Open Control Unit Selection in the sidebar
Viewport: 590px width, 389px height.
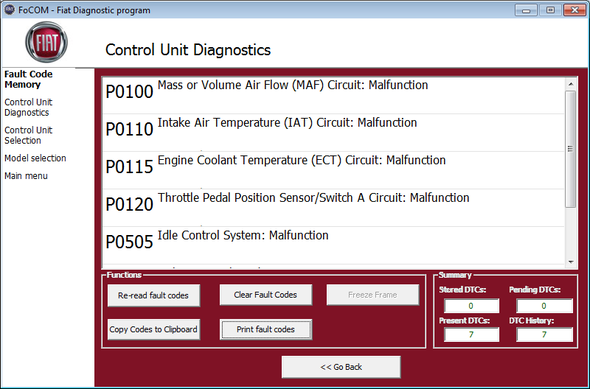28,135
